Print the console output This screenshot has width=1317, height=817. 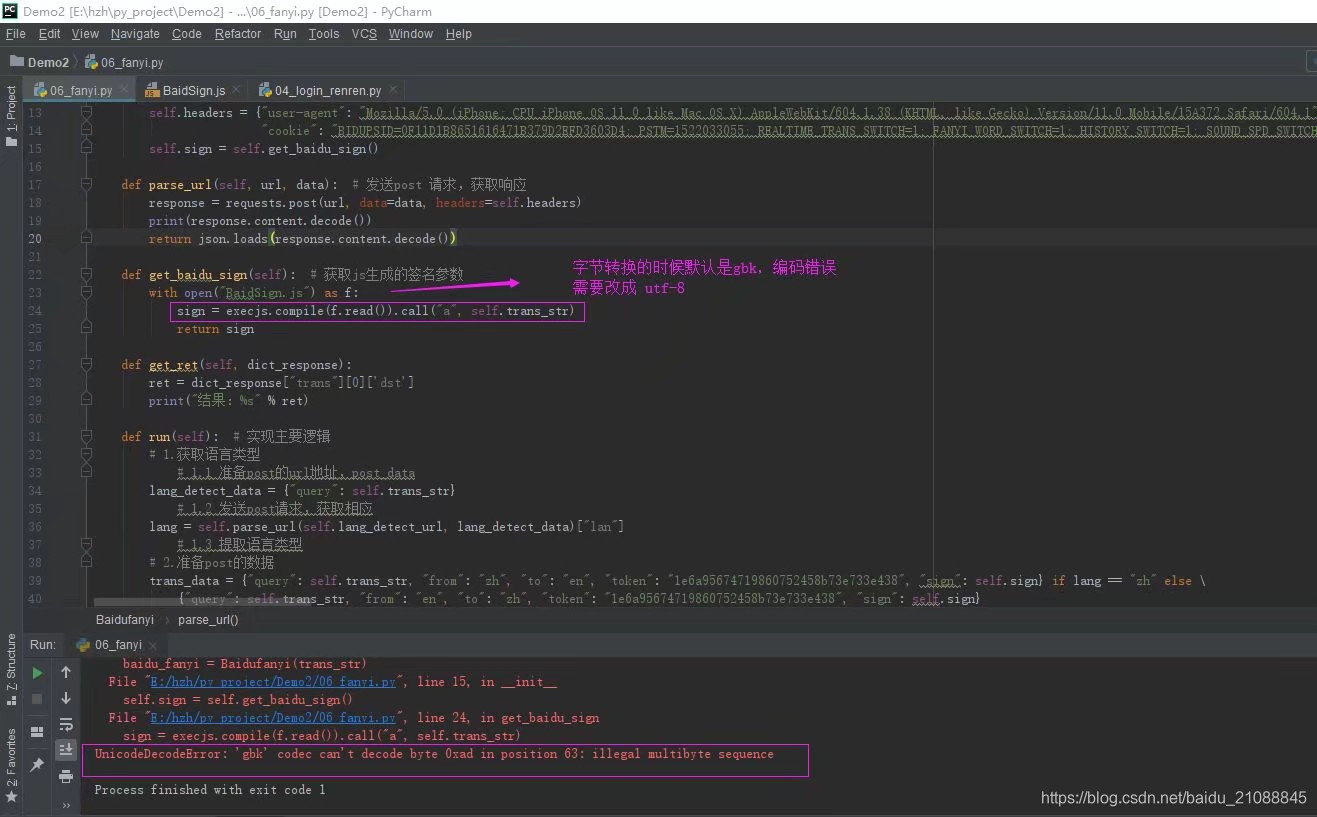click(x=66, y=776)
